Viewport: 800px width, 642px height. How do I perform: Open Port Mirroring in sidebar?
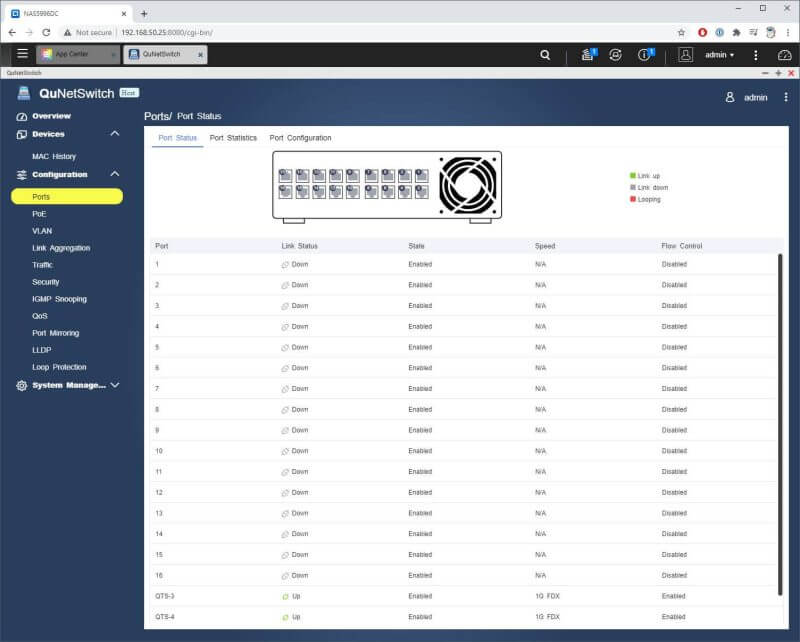pos(55,333)
